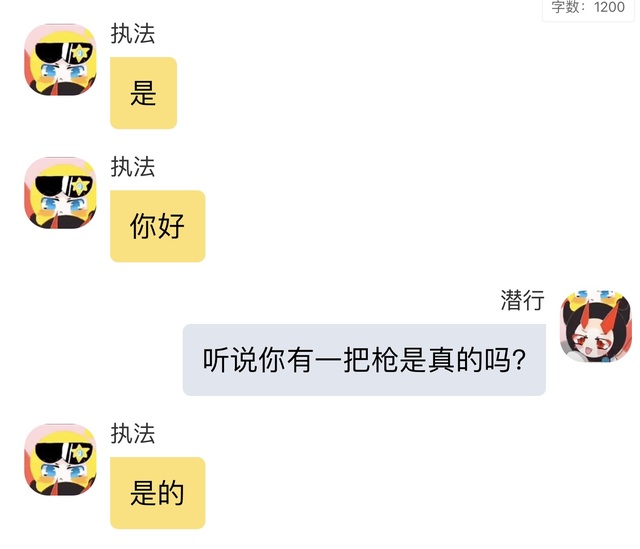Click the name 执法 above 你好 bubble
This screenshot has width=640, height=549.
(x=133, y=167)
